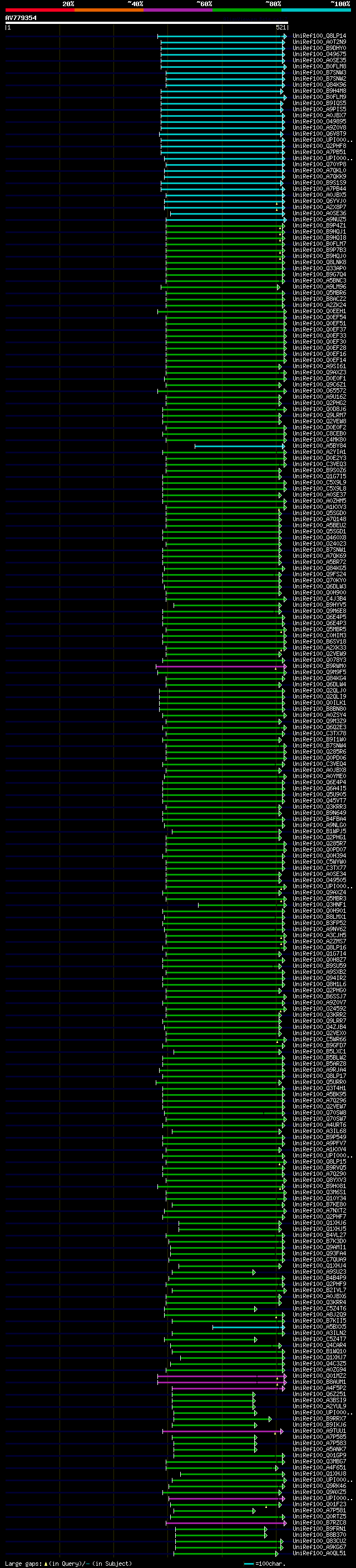The height and width of the screenshot is (1568, 356).
Task: Click label UniRef100_B9FRN1
Action: [x=319, y=1529]
